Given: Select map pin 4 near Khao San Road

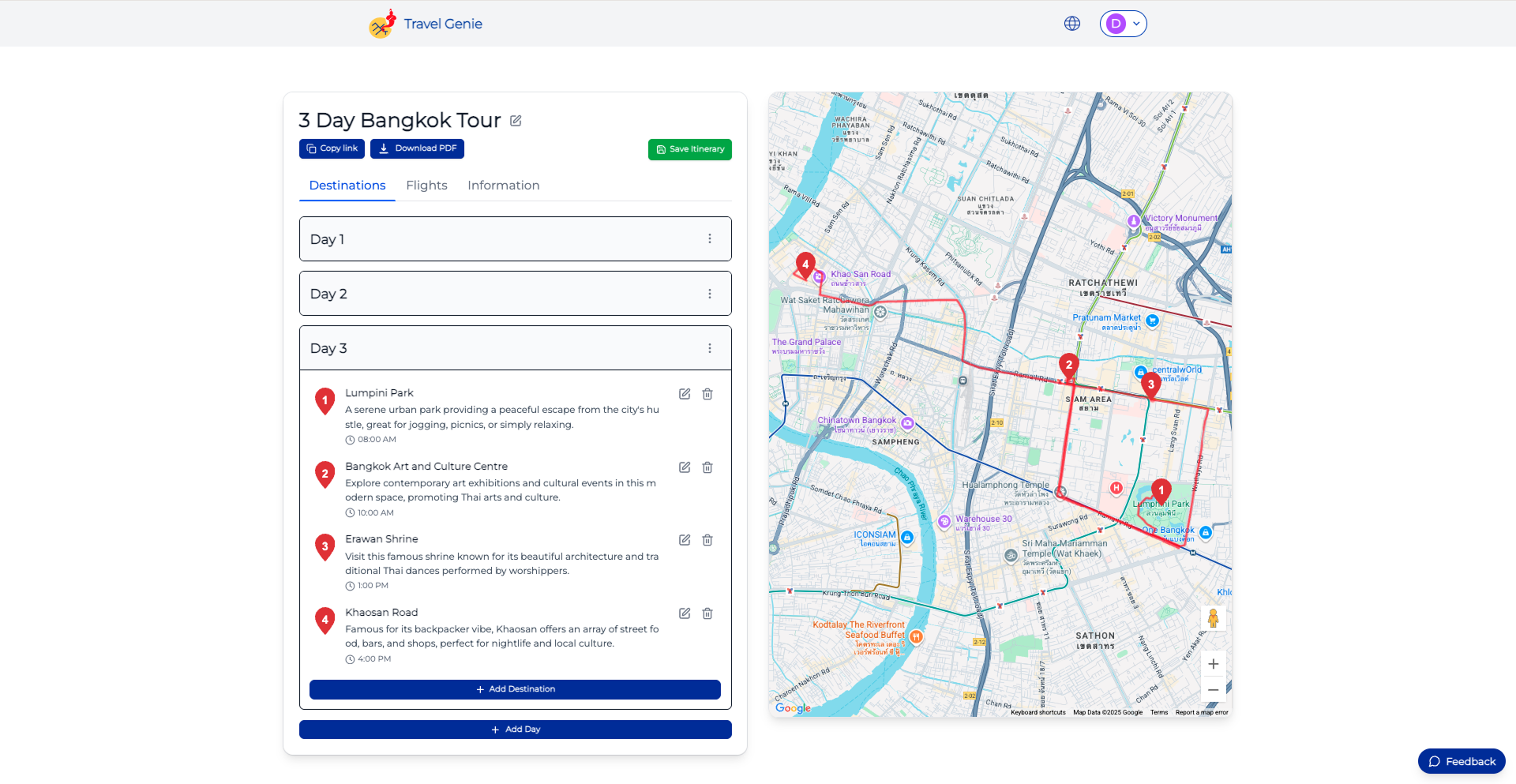Looking at the screenshot, I should click(805, 265).
